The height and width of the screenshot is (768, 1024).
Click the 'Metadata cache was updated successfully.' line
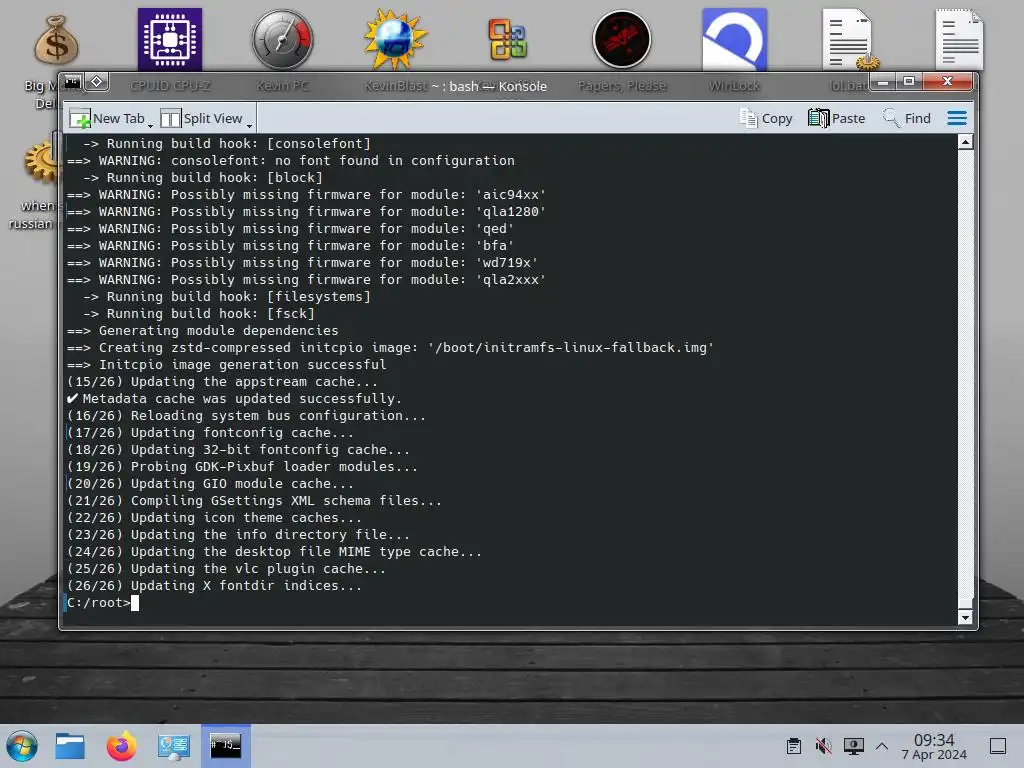coord(234,399)
